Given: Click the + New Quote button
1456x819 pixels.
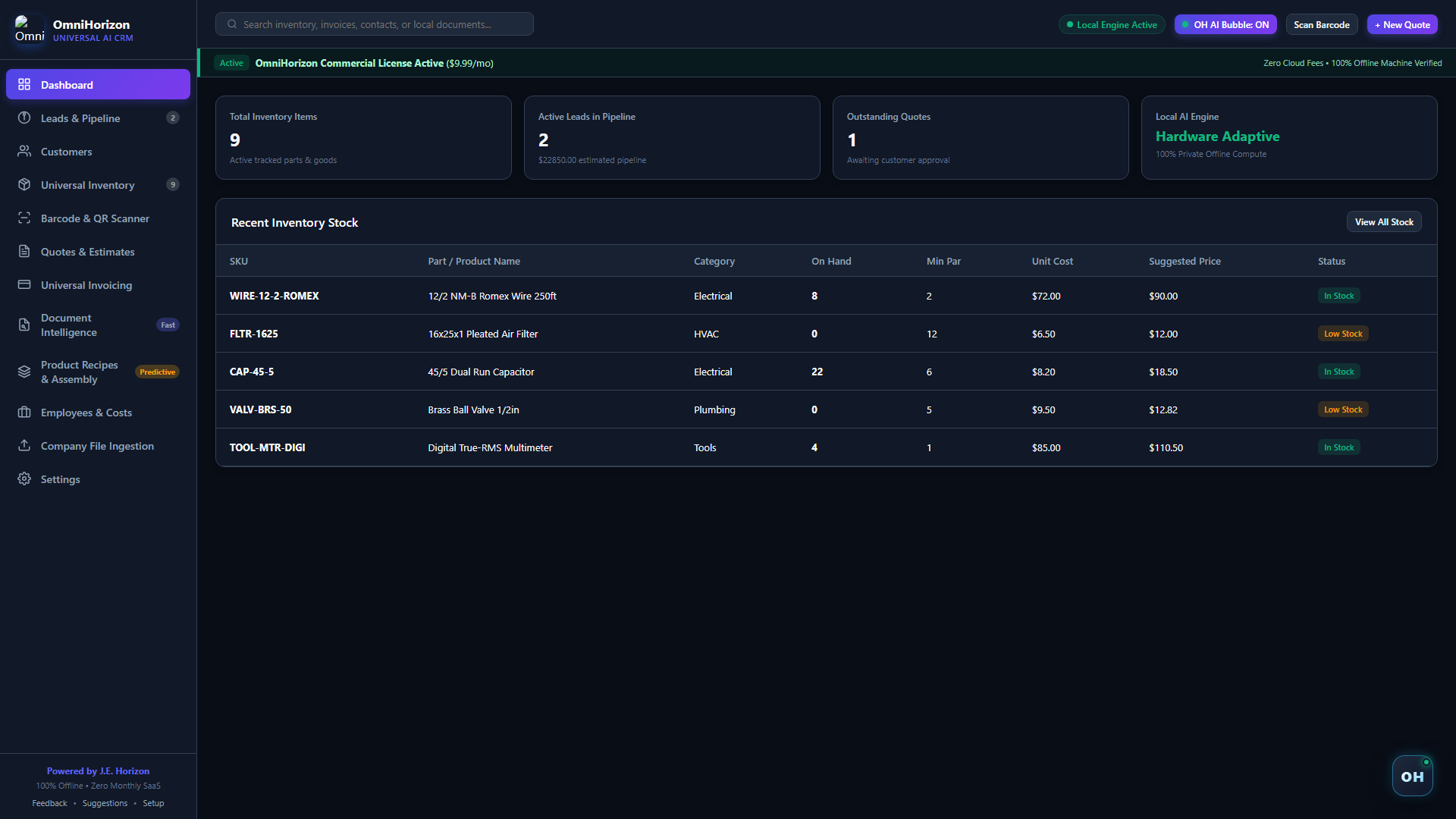Looking at the screenshot, I should (x=1402, y=24).
